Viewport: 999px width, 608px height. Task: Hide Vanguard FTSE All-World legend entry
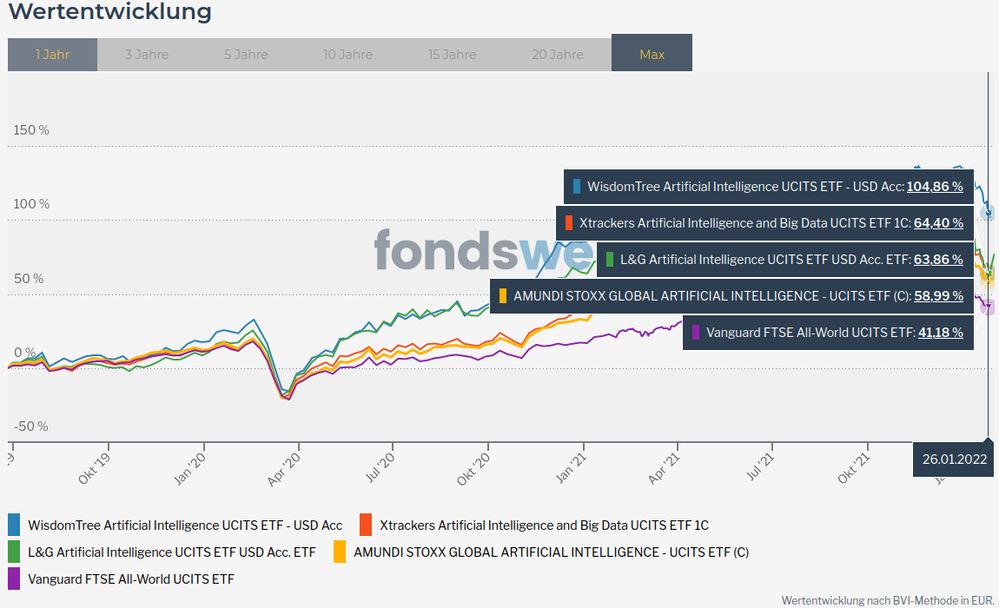pyautogui.click(x=131, y=578)
